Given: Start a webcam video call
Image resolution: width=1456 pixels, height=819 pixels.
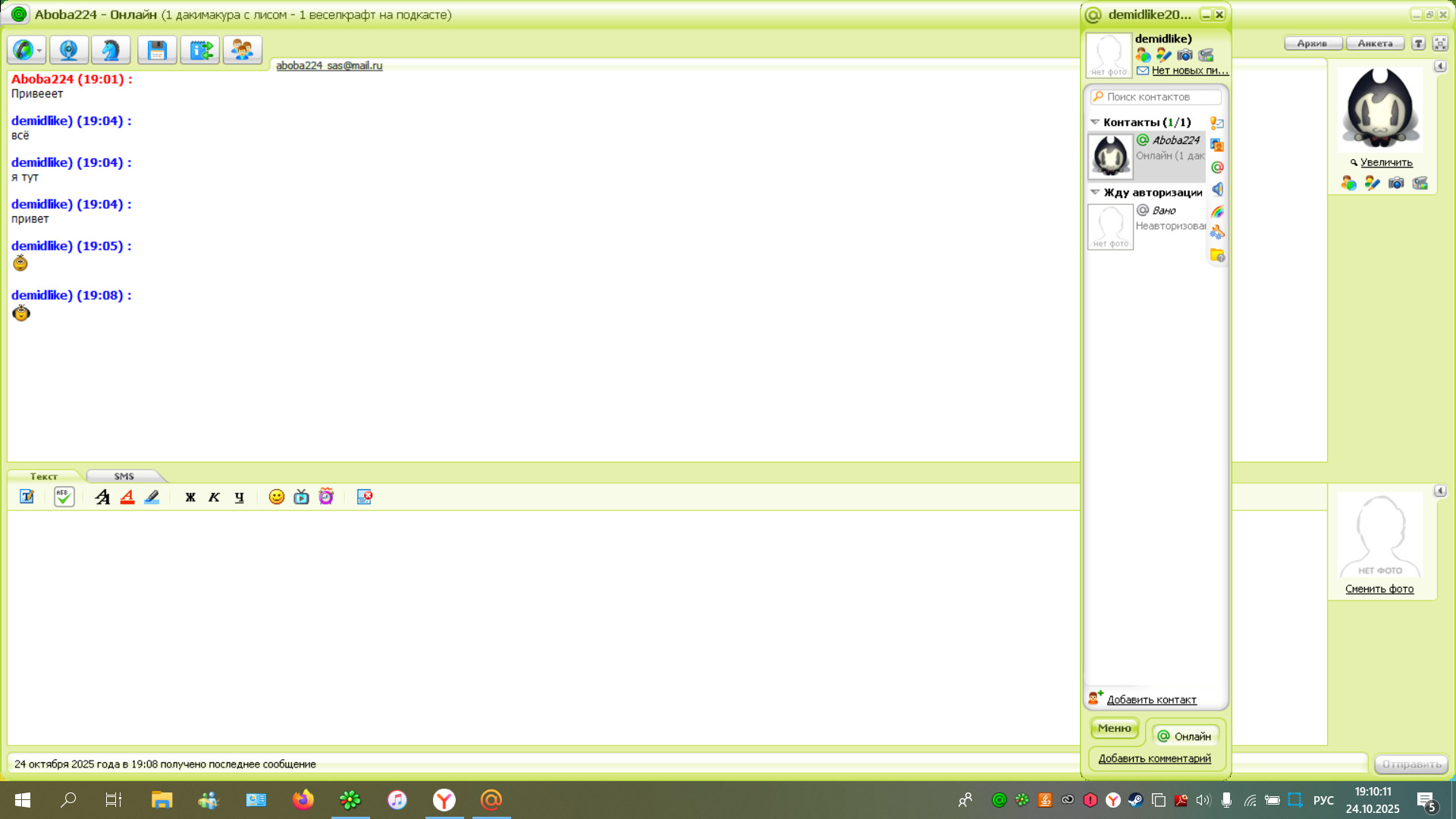Looking at the screenshot, I should [69, 50].
